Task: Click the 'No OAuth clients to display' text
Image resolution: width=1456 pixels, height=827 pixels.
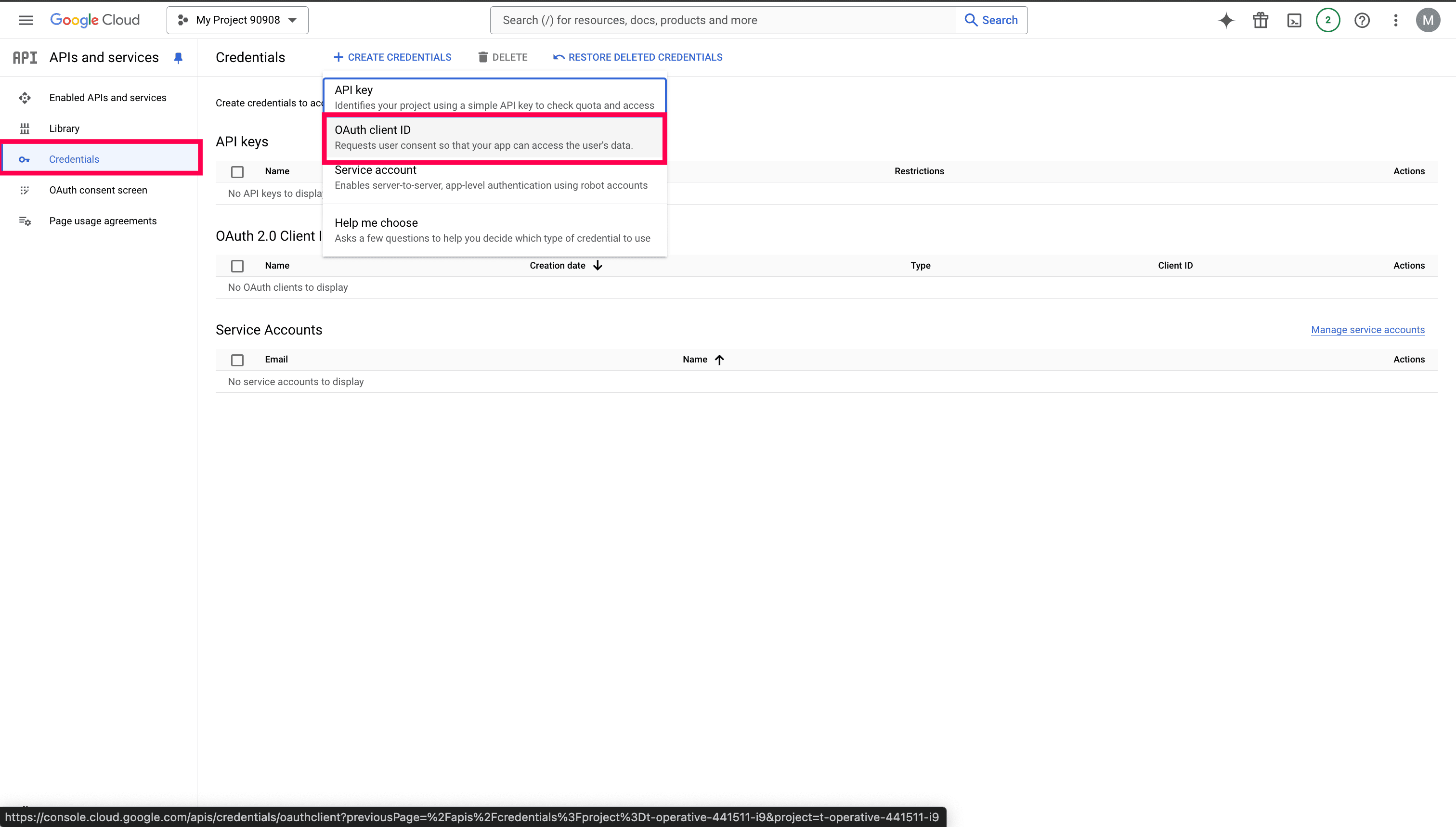Action: pos(288,287)
